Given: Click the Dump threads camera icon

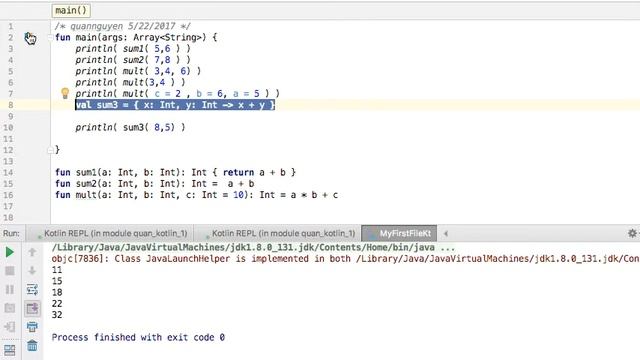Looking at the screenshot, I should (x=10, y=308).
